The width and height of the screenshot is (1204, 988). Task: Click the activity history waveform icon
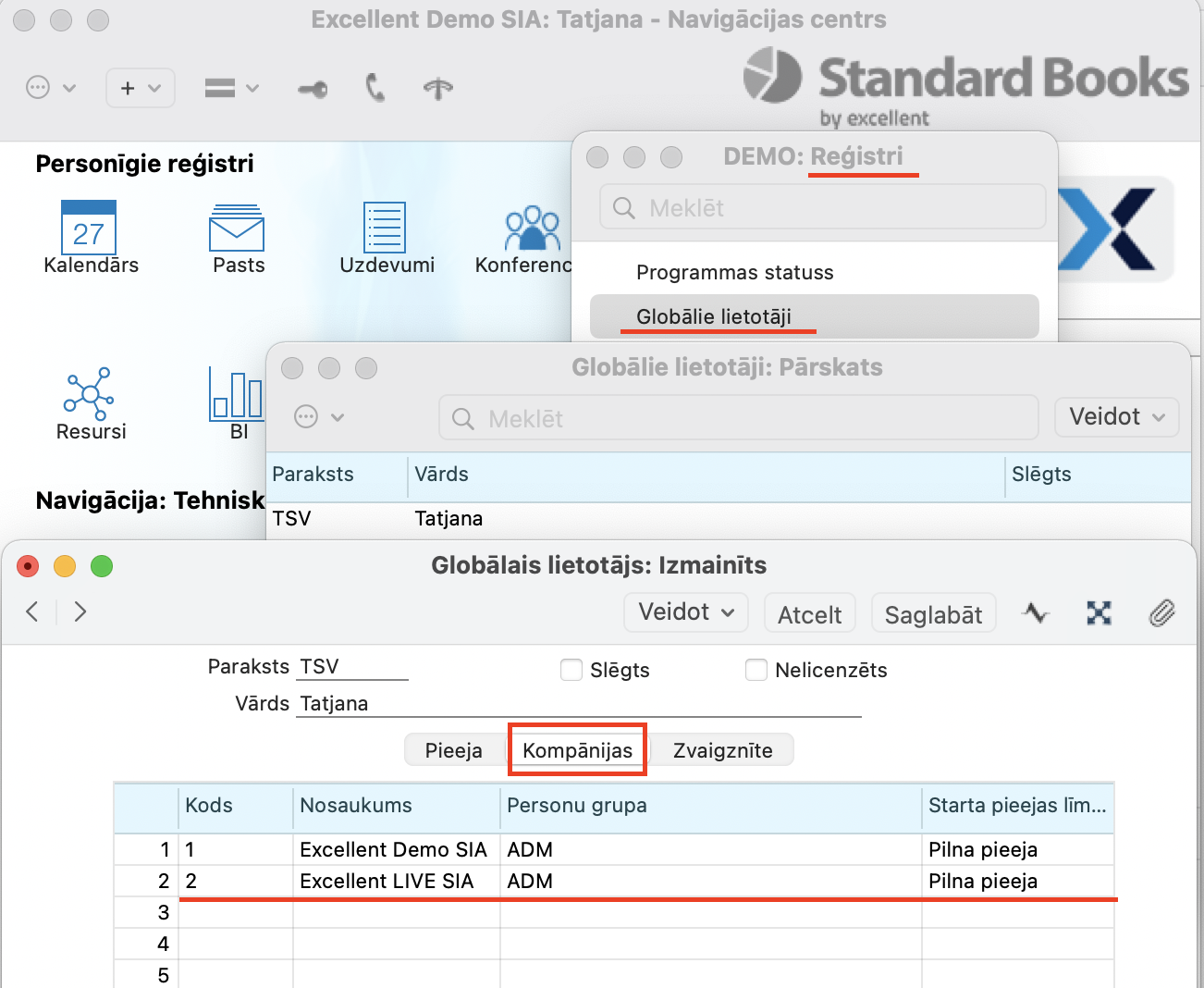[1036, 612]
